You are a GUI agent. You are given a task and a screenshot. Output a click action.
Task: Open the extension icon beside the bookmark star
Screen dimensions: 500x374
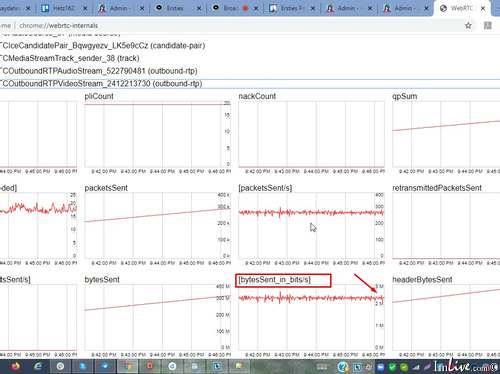(x=488, y=26)
